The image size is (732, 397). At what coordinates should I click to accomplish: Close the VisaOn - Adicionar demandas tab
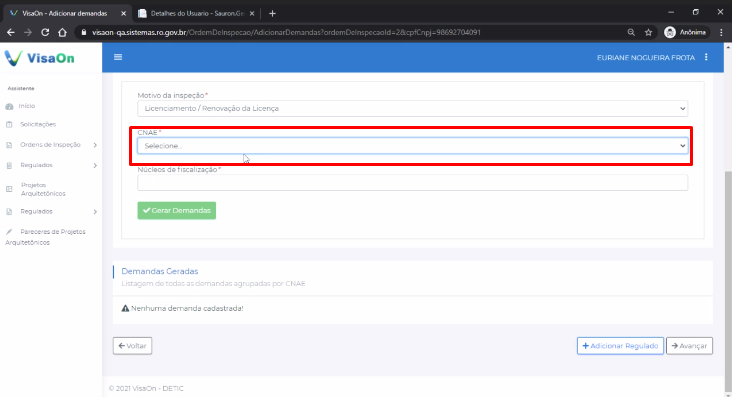pyautogui.click(x=123, y=14)
